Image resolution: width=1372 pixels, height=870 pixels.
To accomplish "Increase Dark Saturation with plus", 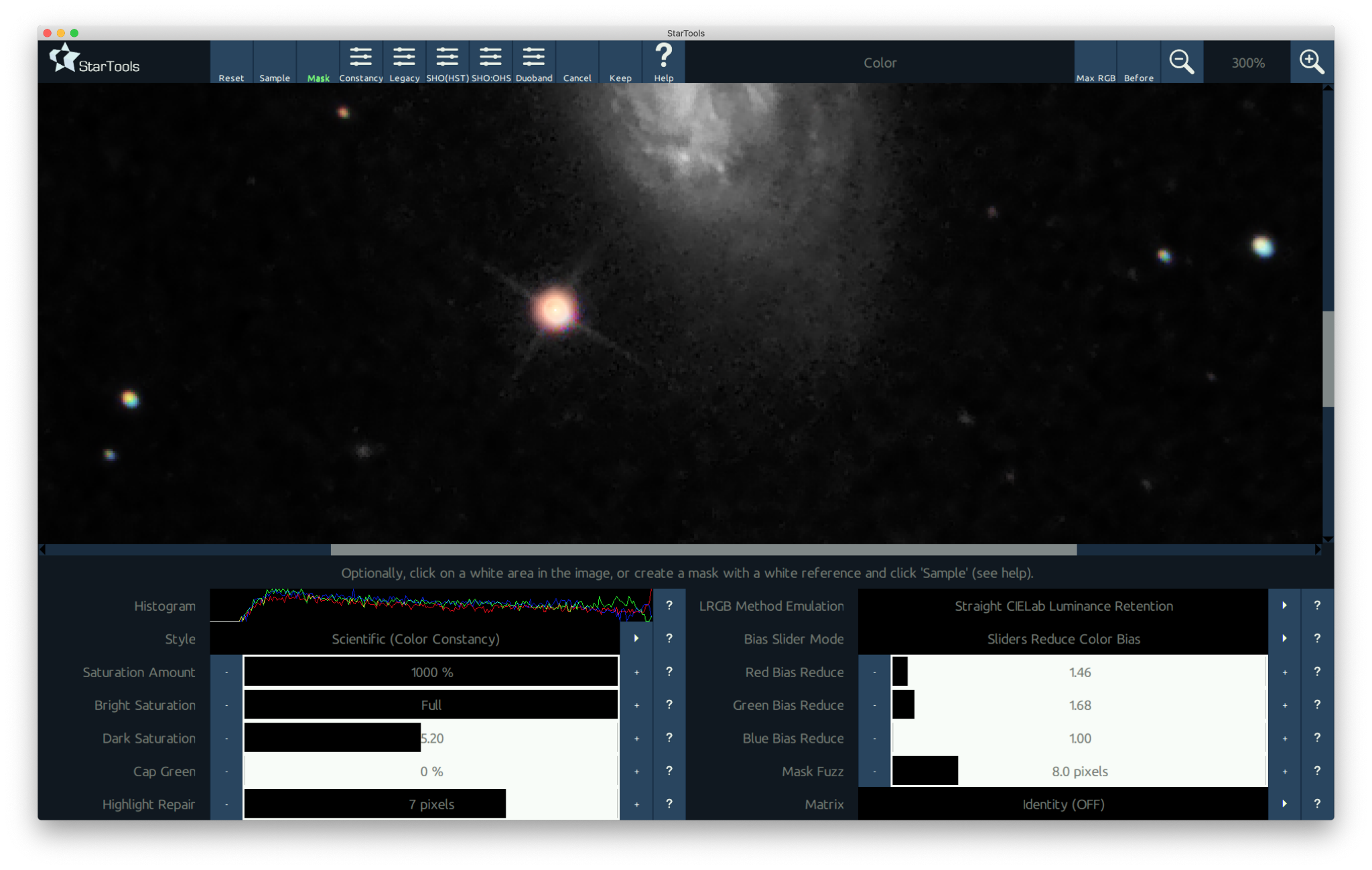I will coord(636,738).
